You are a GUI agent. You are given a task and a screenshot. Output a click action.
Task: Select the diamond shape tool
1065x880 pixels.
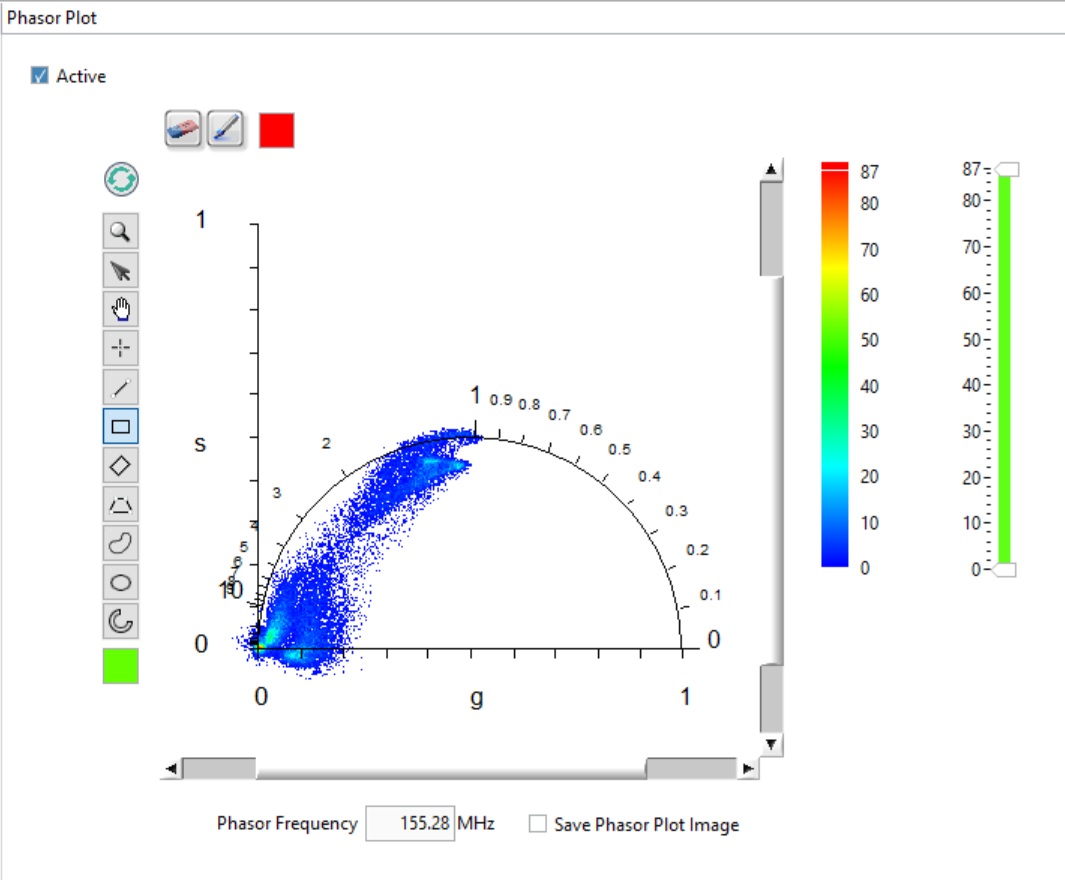point(121,466)
